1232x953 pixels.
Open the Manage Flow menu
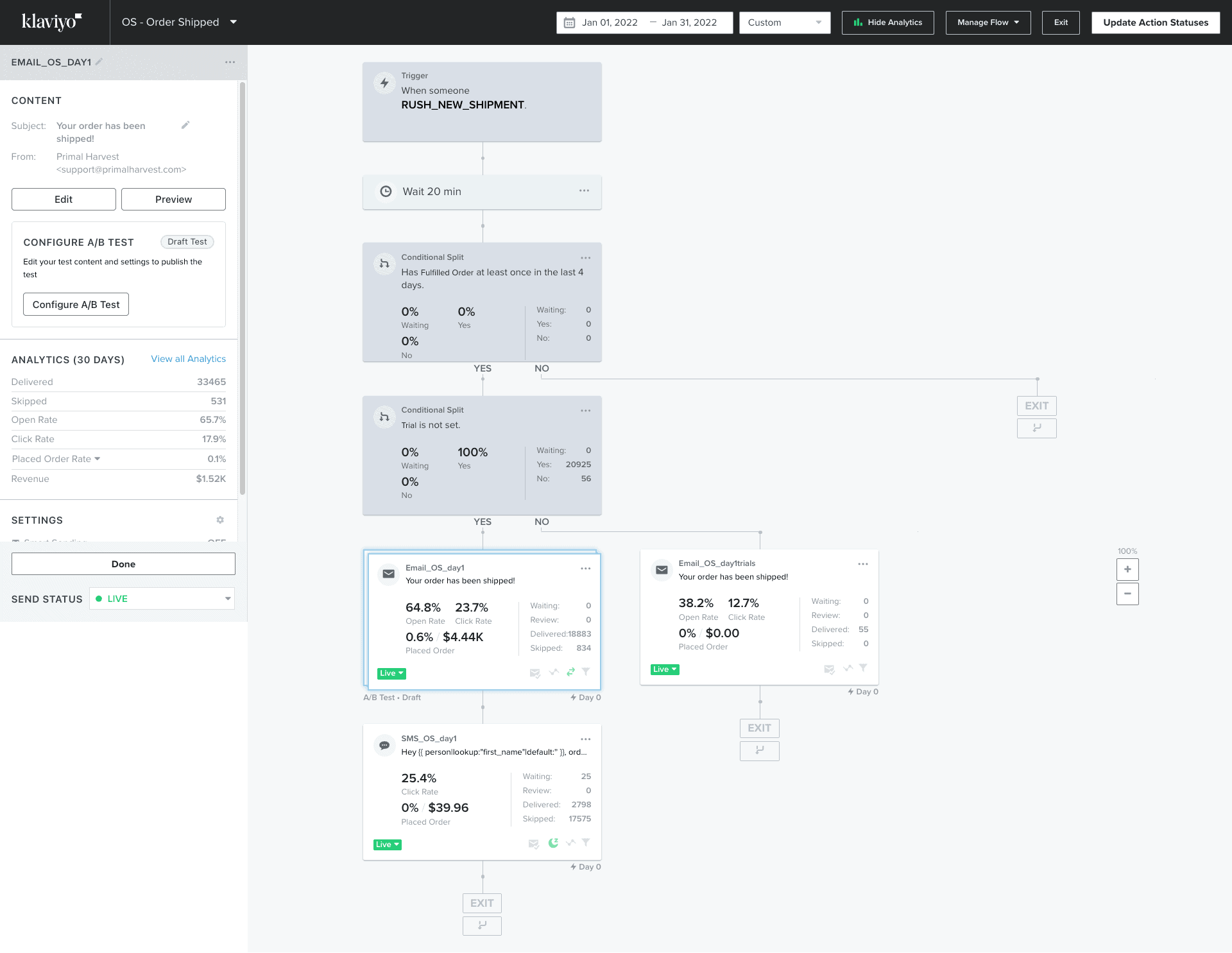click(x=988, y=22)
